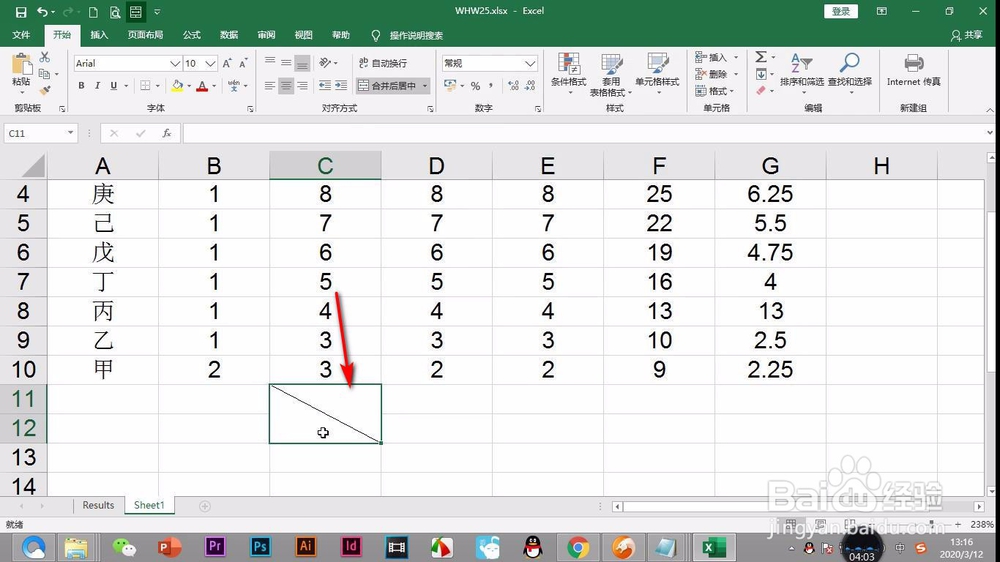The height and width of the screenshot is (562, 1000).
Task: Open 单元格样式 cell styles gallery
Action: point(657,72)
